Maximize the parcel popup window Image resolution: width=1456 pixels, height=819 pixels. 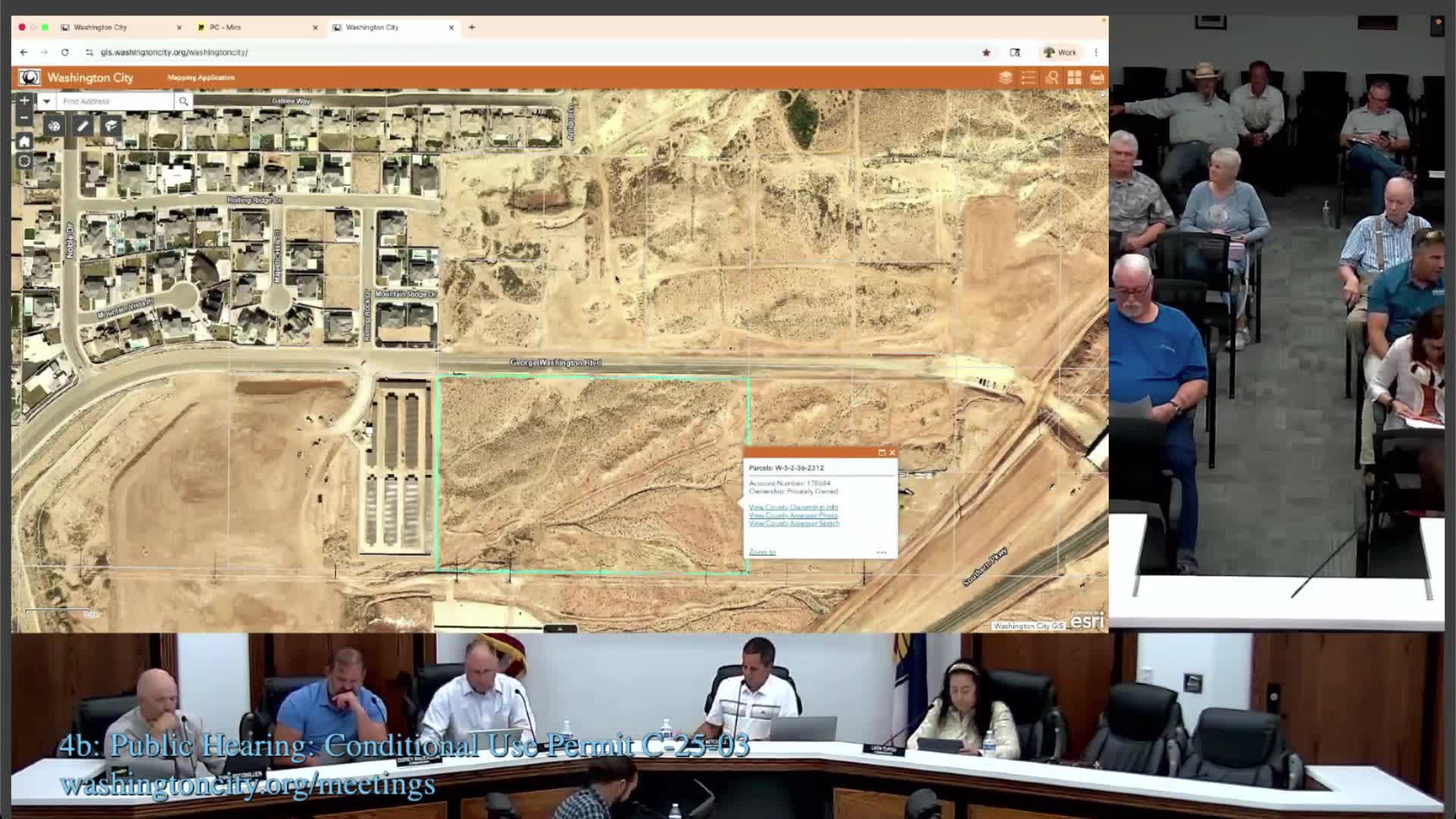click(x=882, y=453)
